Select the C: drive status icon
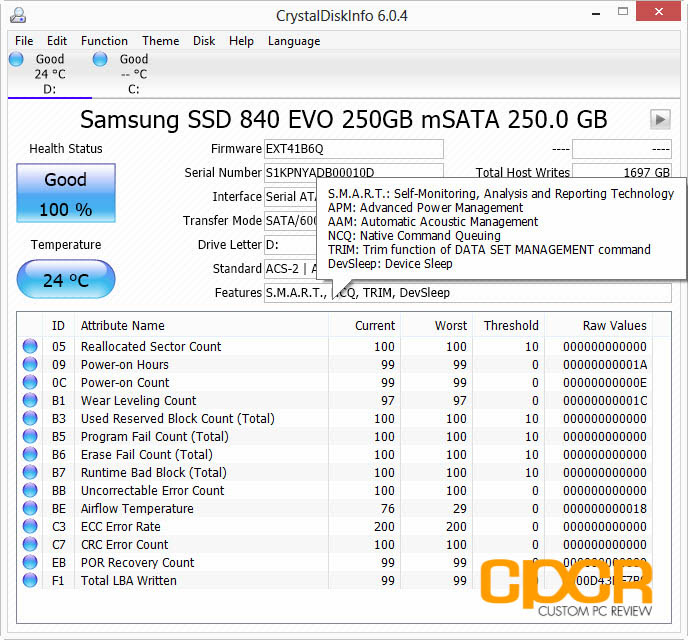Screen dimensions: 688x640 pyautogui.click(x=100, y=59)
